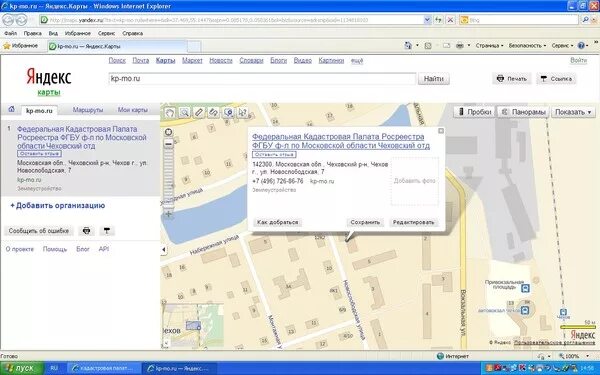Click the Почта link in top navigation
Viewport: 600px width, 375px height.
click(140, 60)
